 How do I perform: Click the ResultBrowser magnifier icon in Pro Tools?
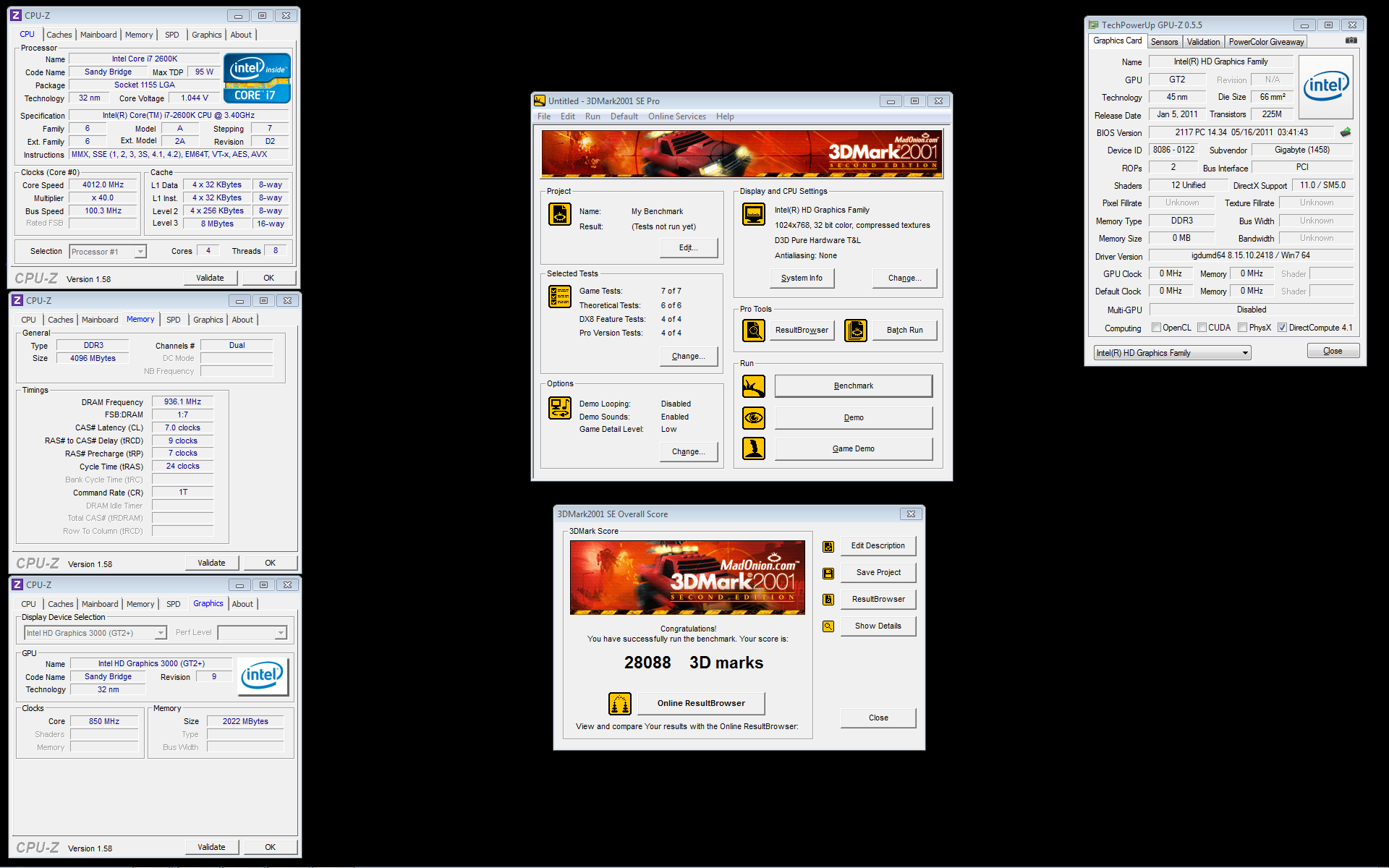click(x=754, y=331)
